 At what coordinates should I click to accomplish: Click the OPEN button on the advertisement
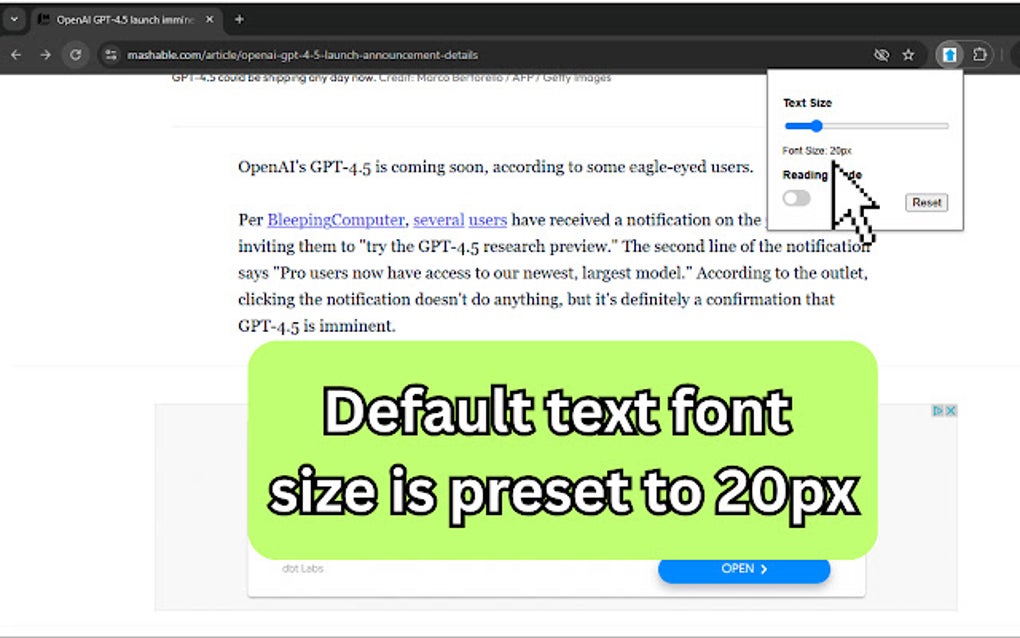pos(744,568)
